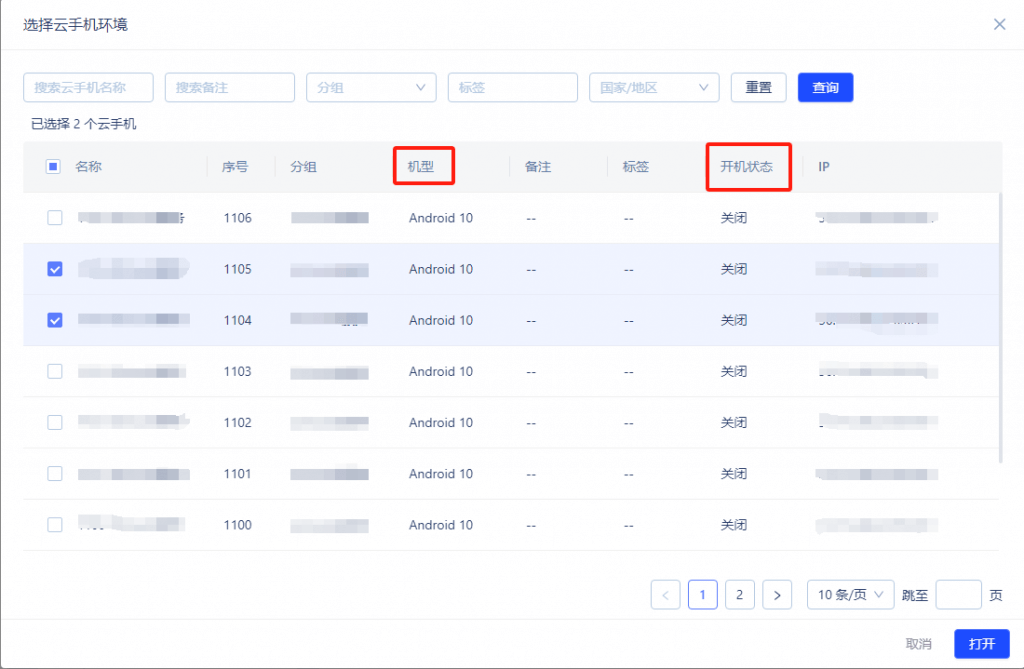Uncheck the row 1104 checkbox
1024x669 pixels.
pos(55,320)
